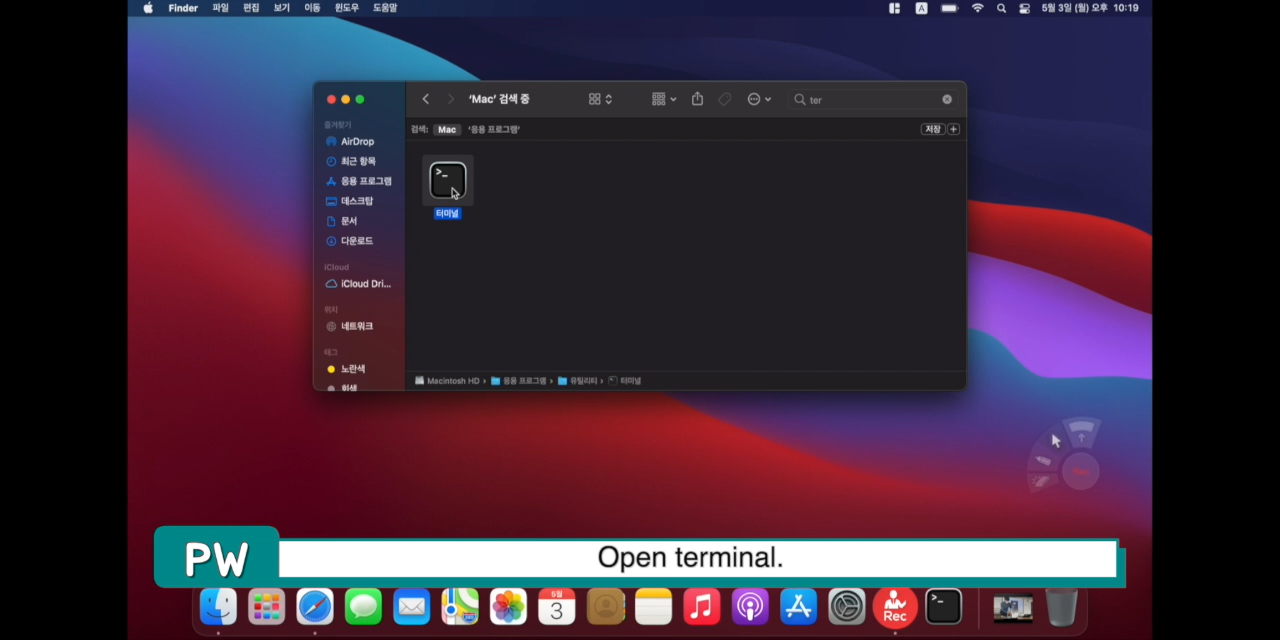Click the date and time in menu bar

(1090, 8)
